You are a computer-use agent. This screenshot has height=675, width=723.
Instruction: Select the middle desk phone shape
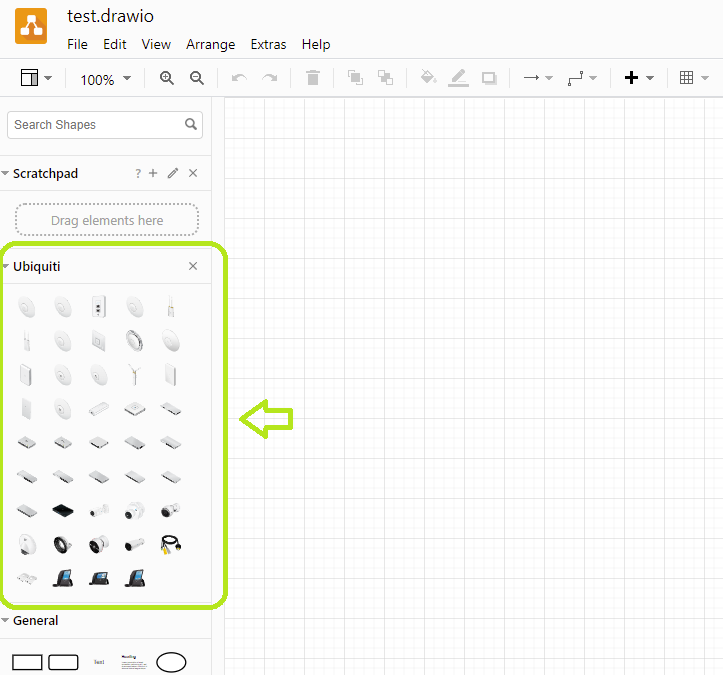click(x=99, y=578)
